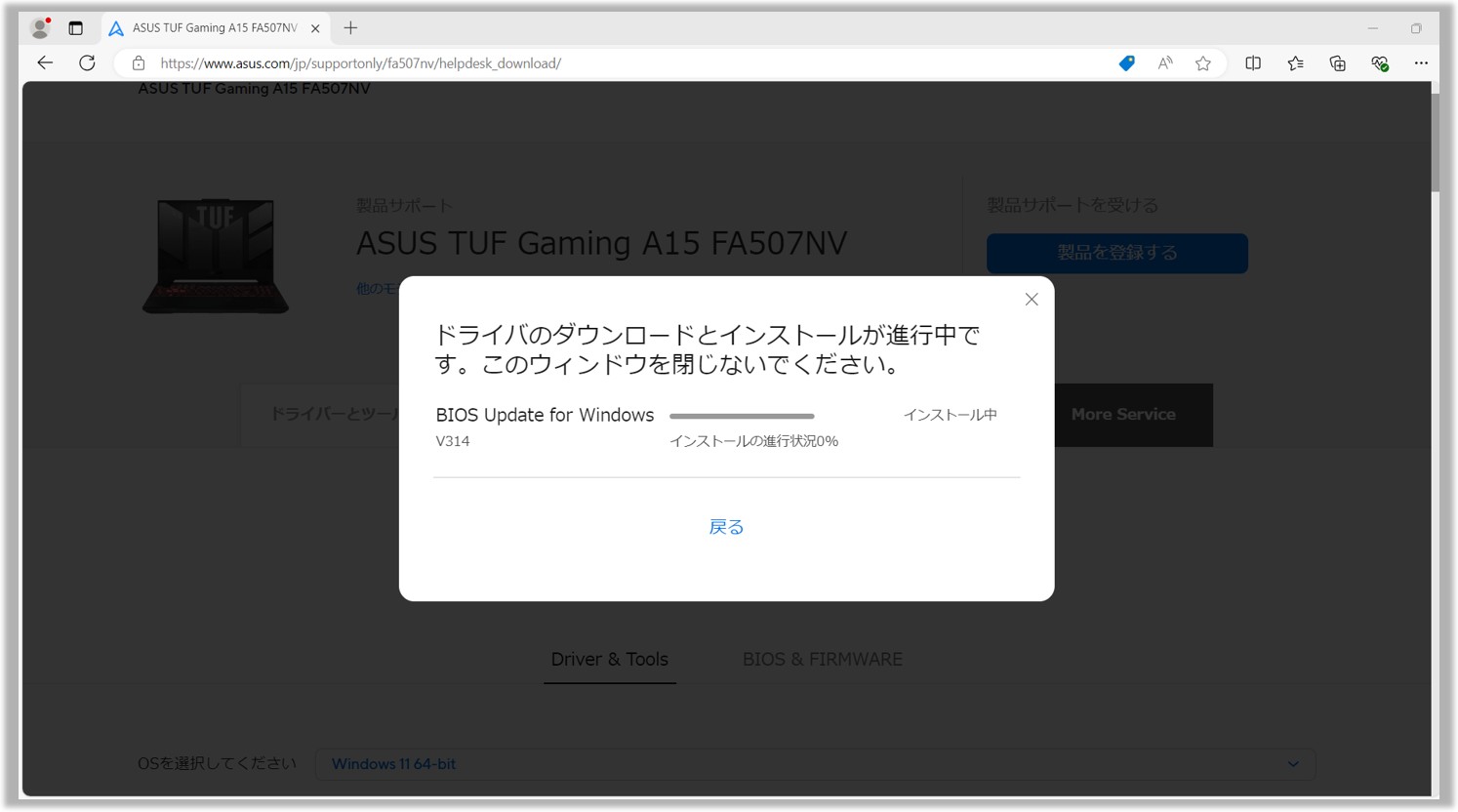Open Settings and more menu
The width and height of the screenshot is (1458, 812).
pyautogui.click(x=1421, y=63)
